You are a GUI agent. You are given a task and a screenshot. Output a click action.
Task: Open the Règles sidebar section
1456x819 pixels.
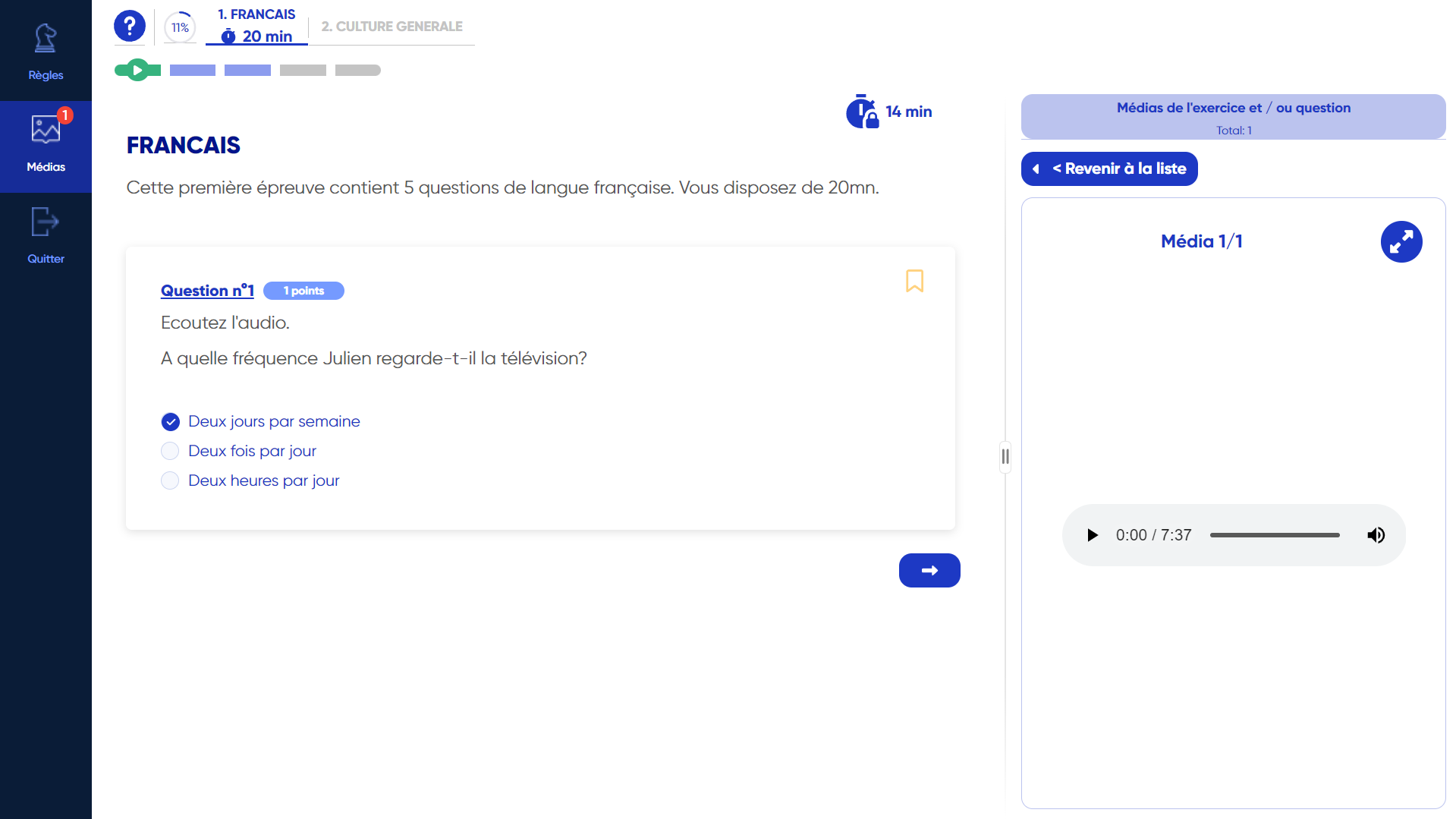[x=45, y=49]
